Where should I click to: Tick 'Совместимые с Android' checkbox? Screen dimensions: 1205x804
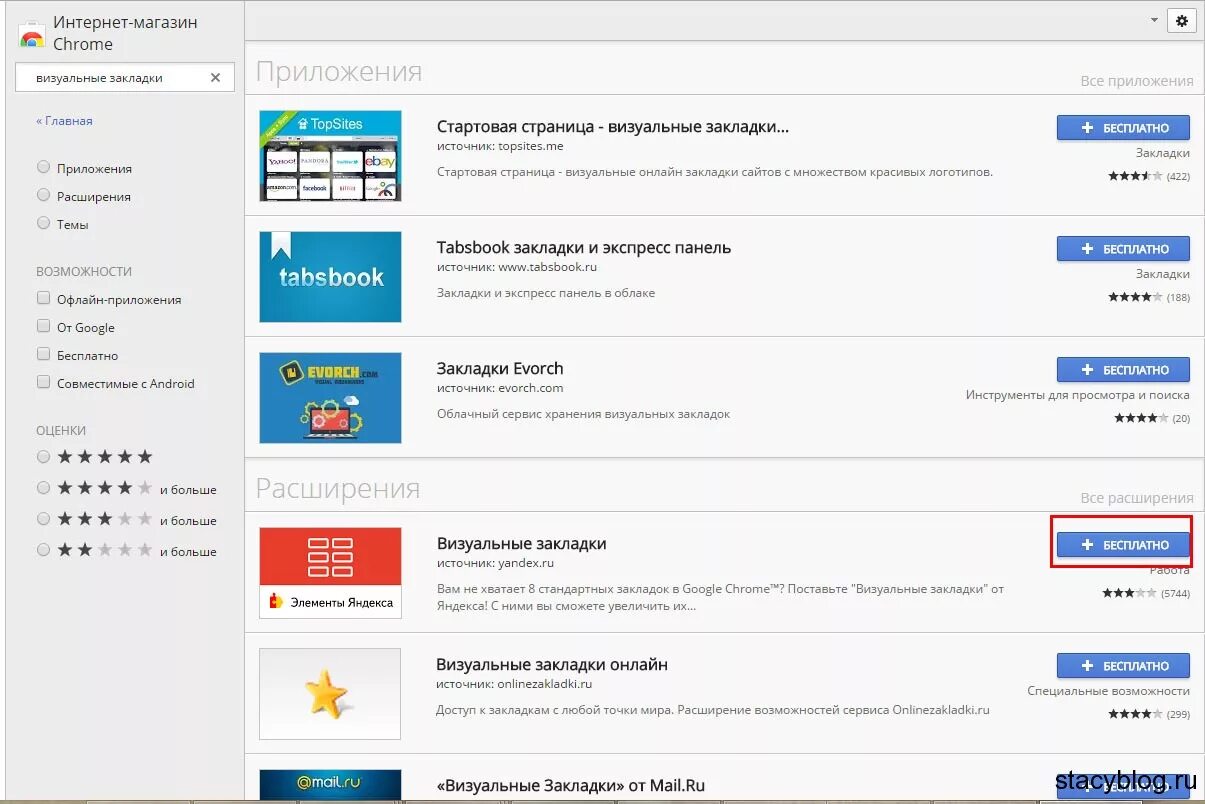(x=43, y=383)
